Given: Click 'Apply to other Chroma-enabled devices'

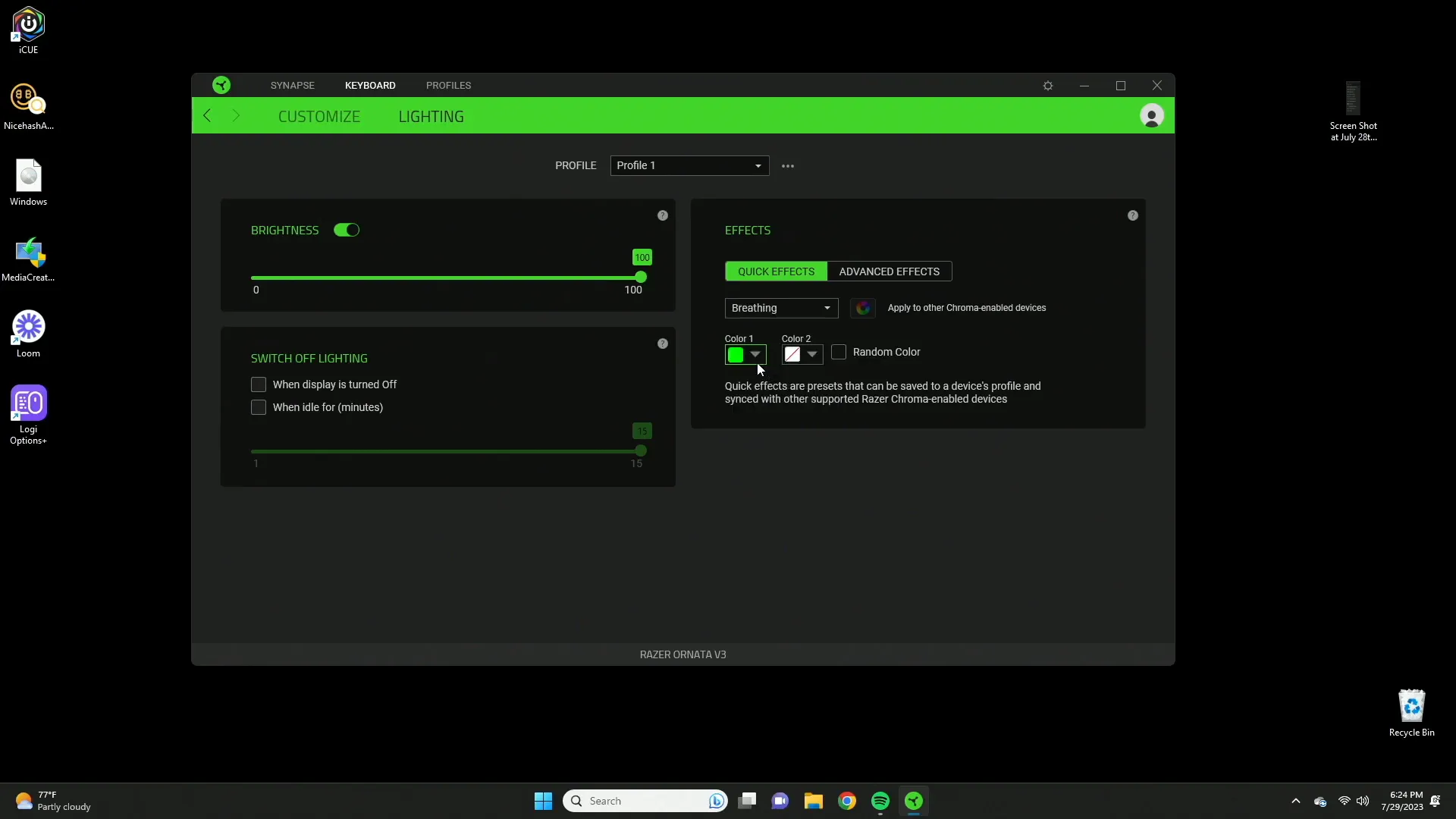Looking at the screenshot, I should click(967, 308).
